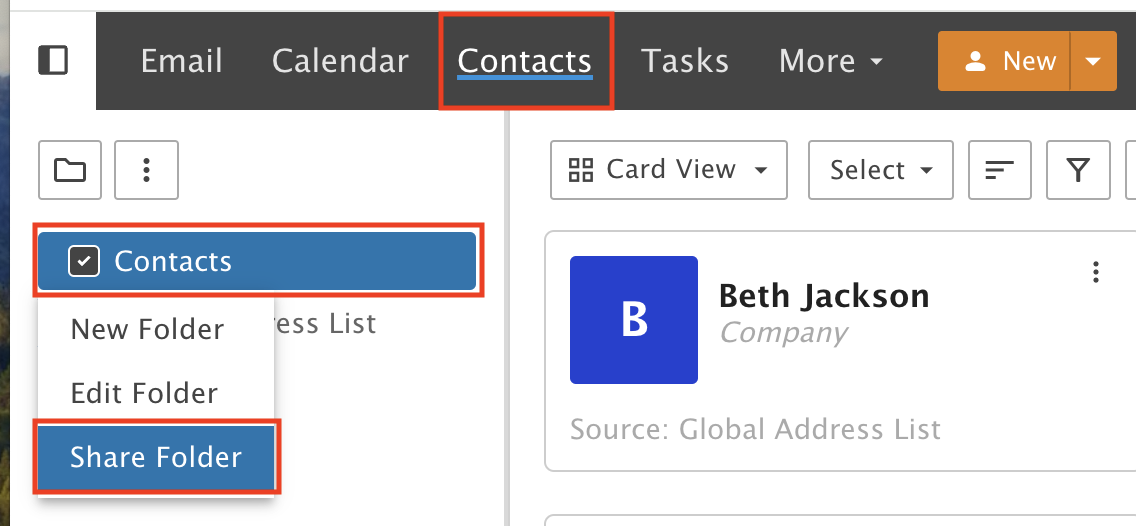This screenshot has height=526, width=1136.
Task: Uncheck the Contacts folder checkbox
Action: (84, 262)
